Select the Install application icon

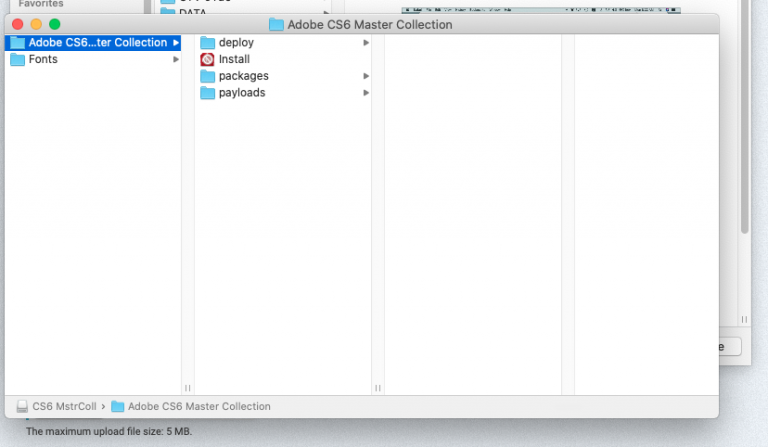tap(208, 59)
